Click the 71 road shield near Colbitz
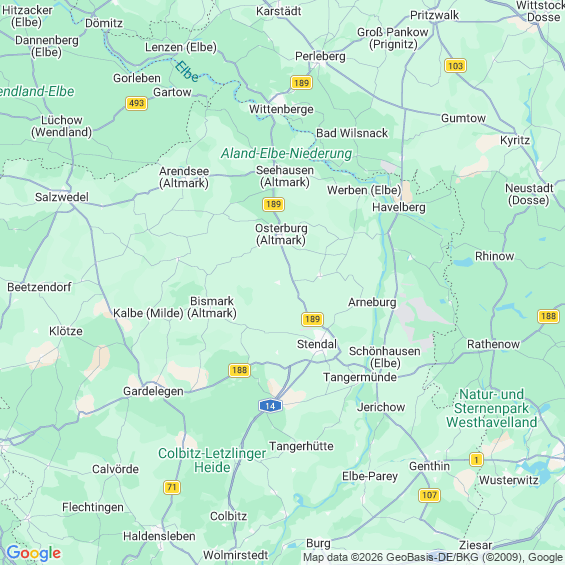 [172, 487]
